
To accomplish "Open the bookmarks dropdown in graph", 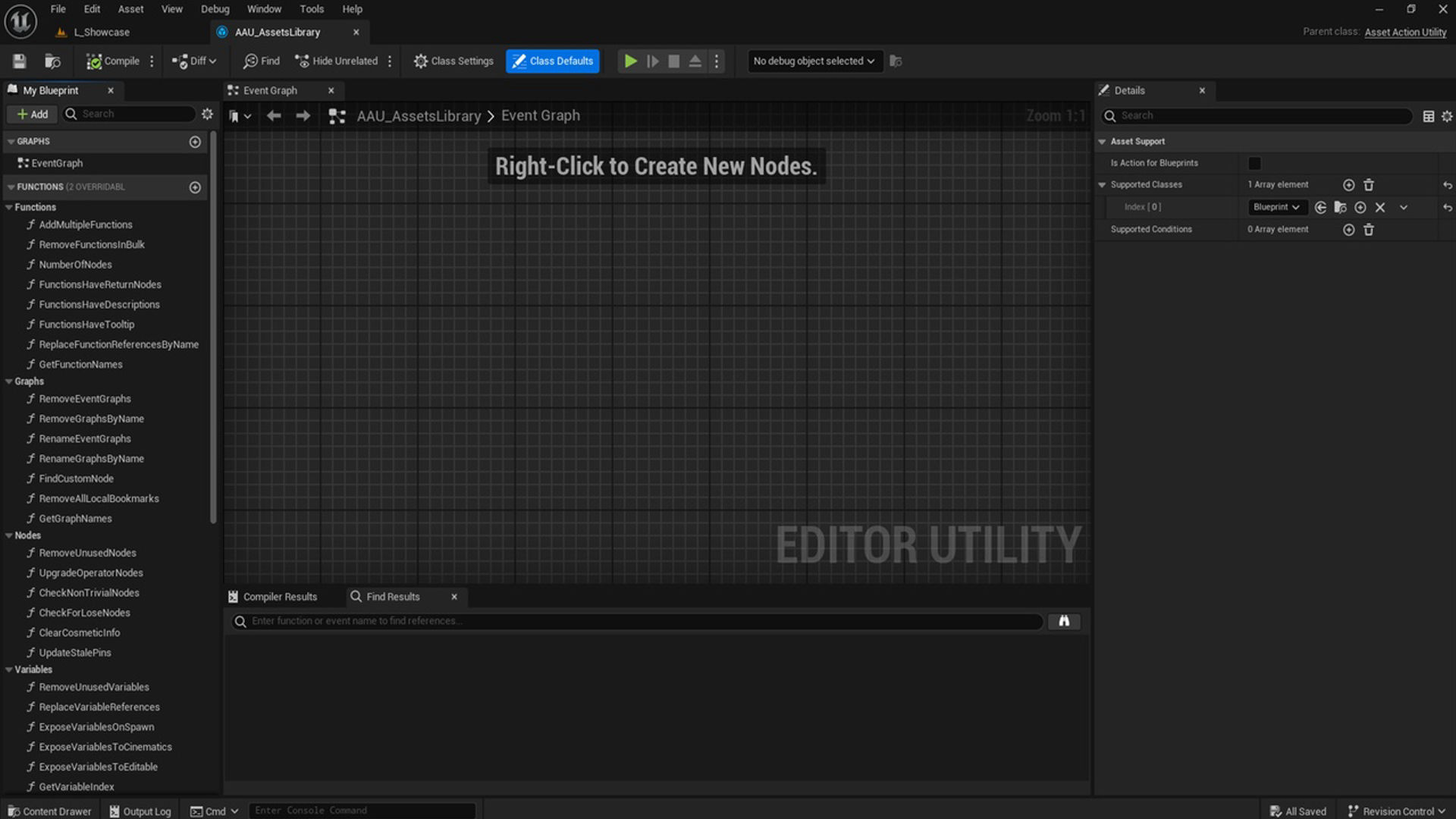I will 240,116.
